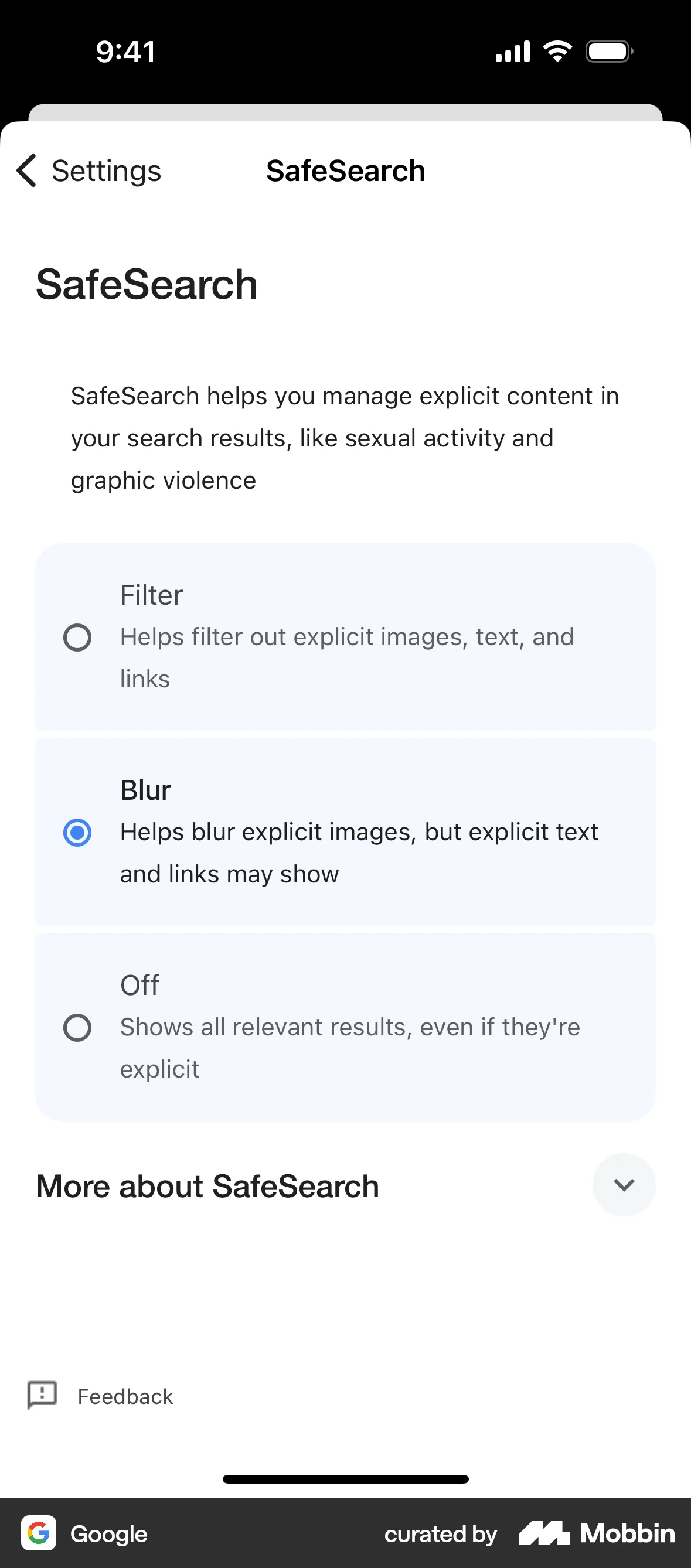Tap the Wi-Fi status icon
Image resolution: width=691 pixels, height=1568 pixels.
point(557,51)
